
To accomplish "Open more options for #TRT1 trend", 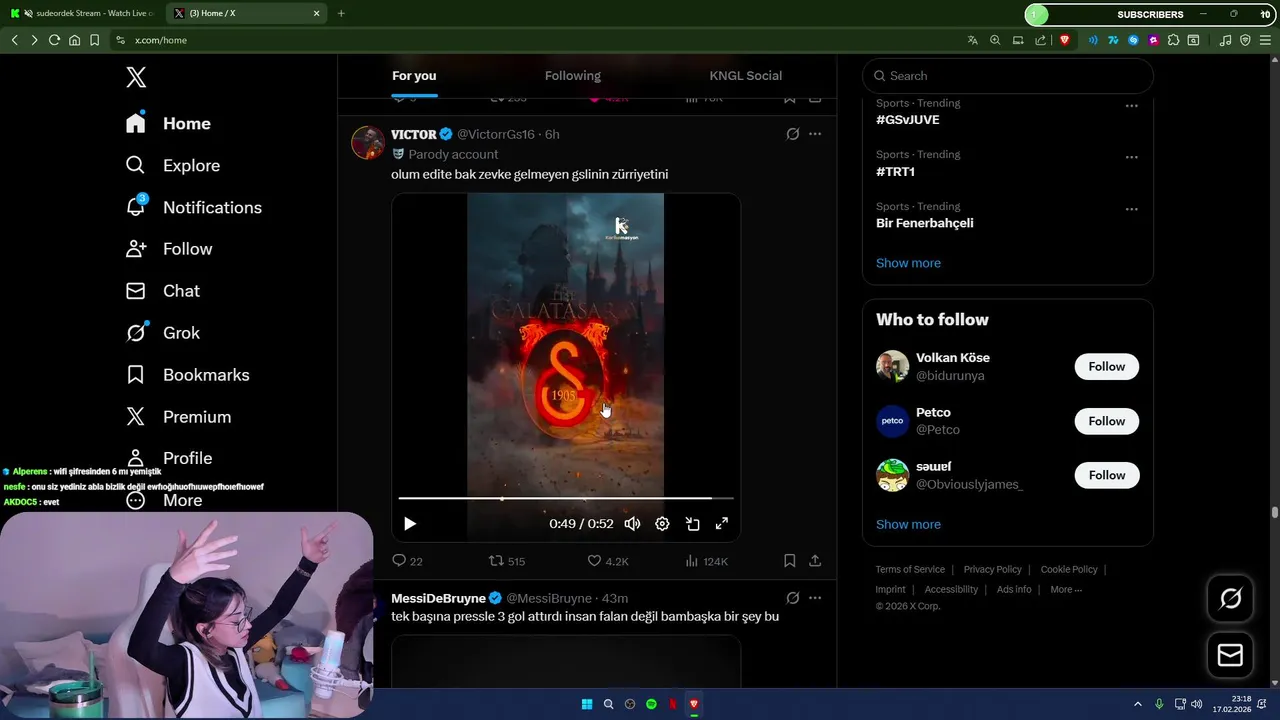I will tap(1132, 158).
